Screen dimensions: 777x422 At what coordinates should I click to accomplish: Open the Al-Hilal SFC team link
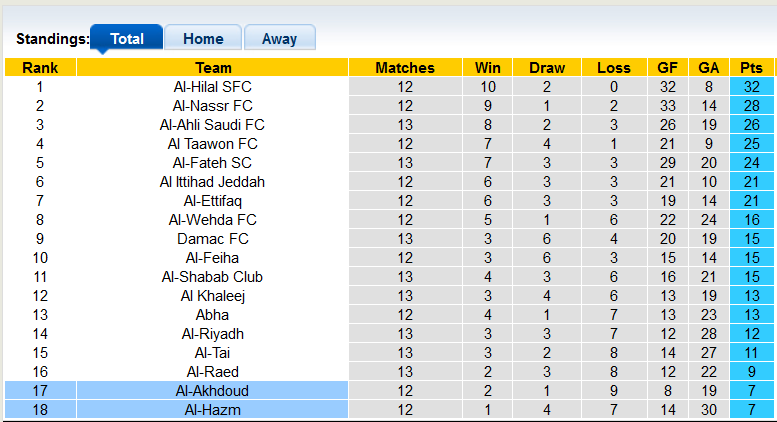(212, 87)
